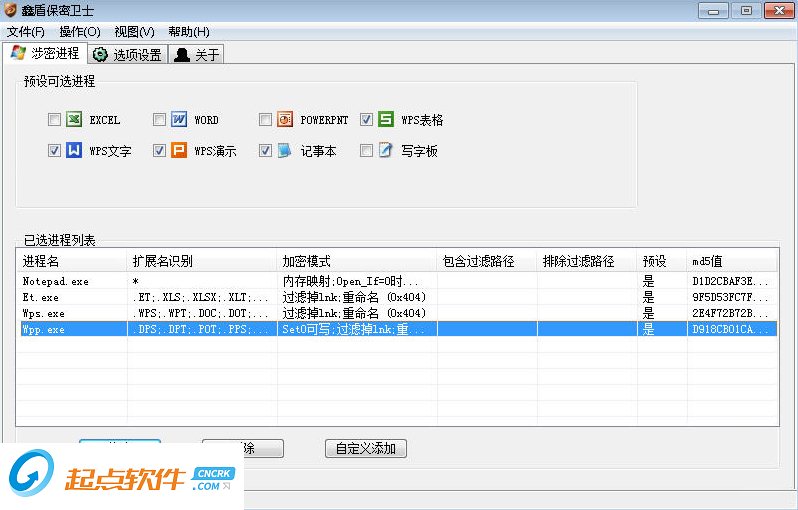Uncheck the WPS演示 checkbox
Screen dimensions: 798x510
click(x=159, y=151)
